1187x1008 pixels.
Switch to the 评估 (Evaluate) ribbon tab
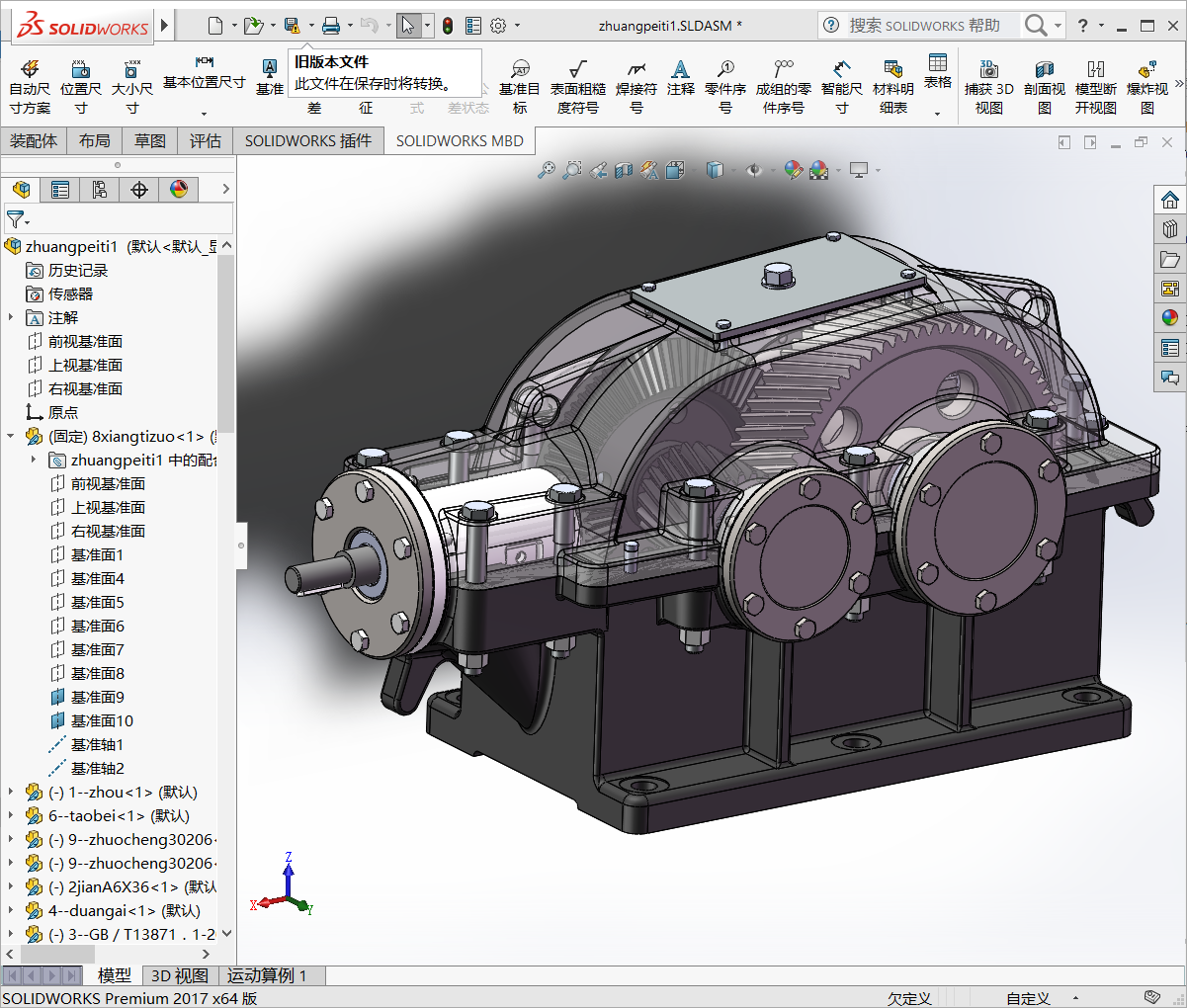click(x=205, y=141)
